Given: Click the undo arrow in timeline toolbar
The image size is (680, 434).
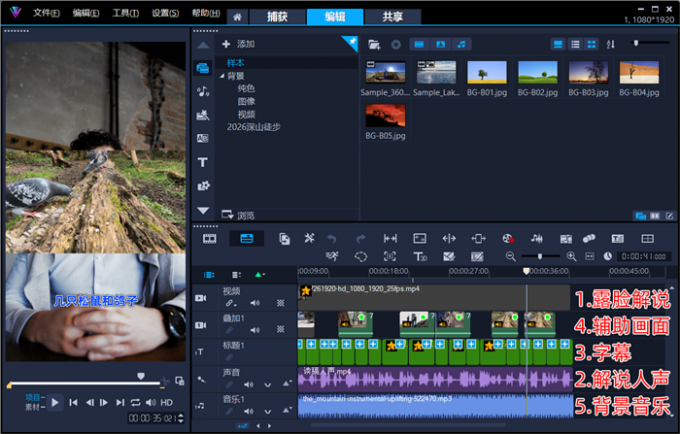Looking at the screenshot, I should 332,238.
